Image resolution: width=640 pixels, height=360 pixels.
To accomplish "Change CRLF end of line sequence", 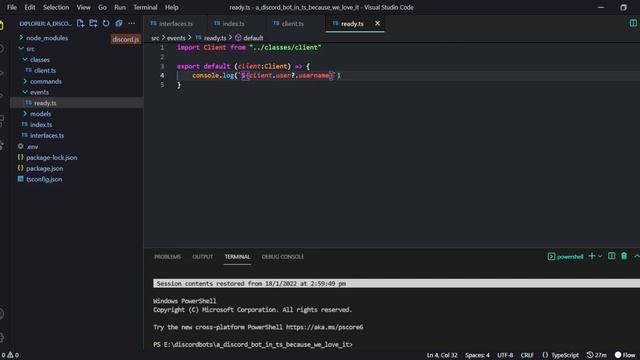I will (x=527, y=355).
